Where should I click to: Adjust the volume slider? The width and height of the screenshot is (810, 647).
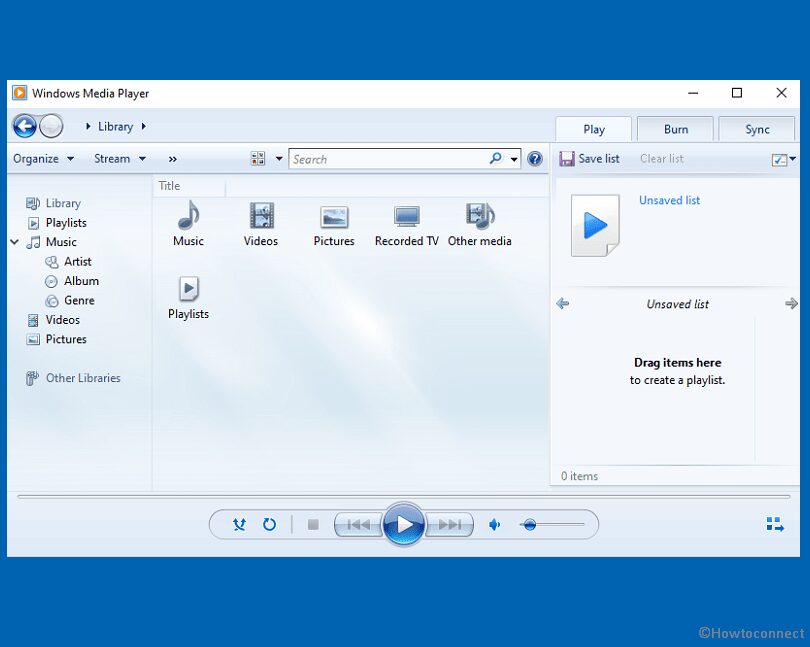point(552,525)
